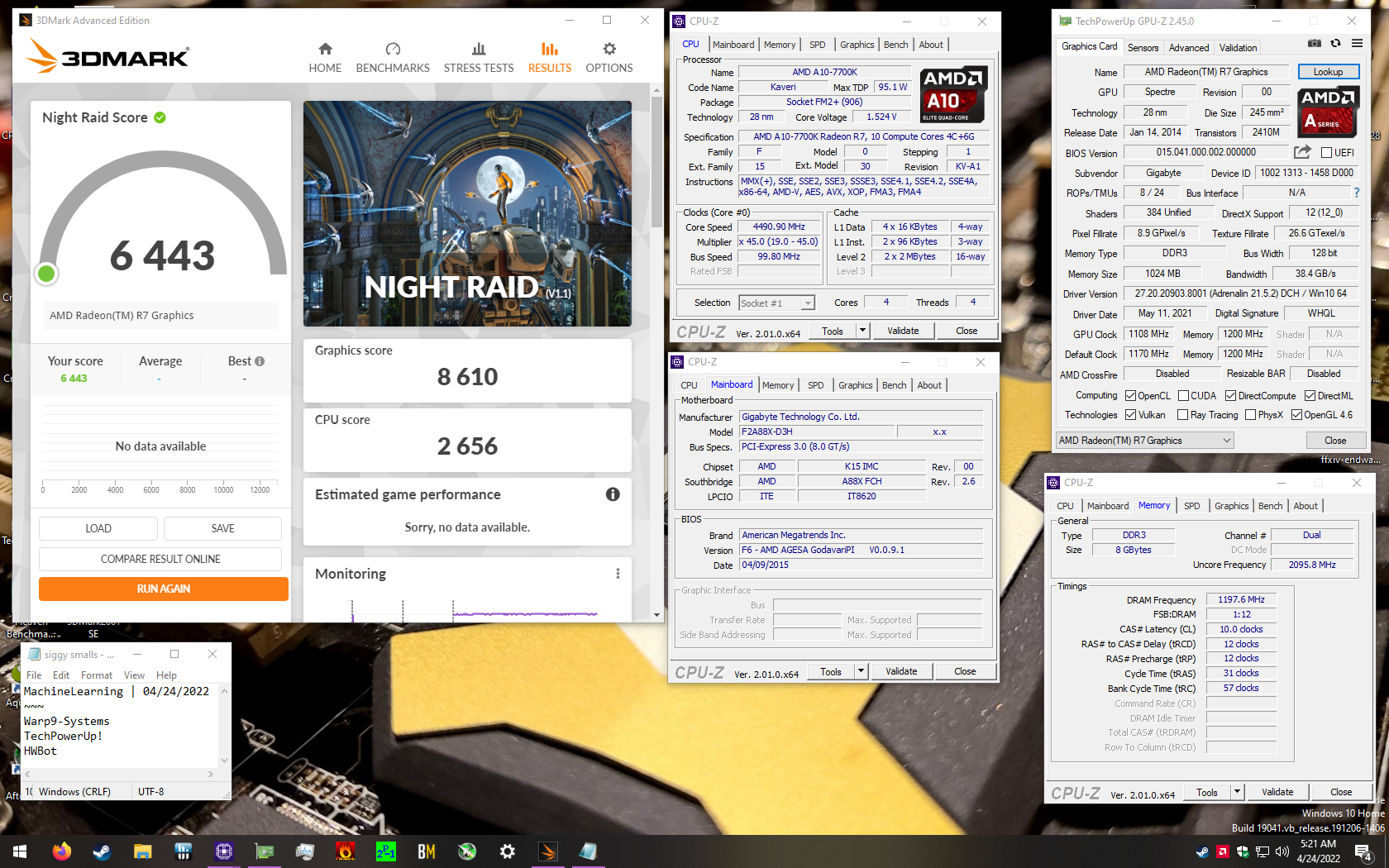Toggle the Ray Tracing checkbox
Image resolution: width=1389 pixels, height=868 pixels.
[x=1182, y=415]
